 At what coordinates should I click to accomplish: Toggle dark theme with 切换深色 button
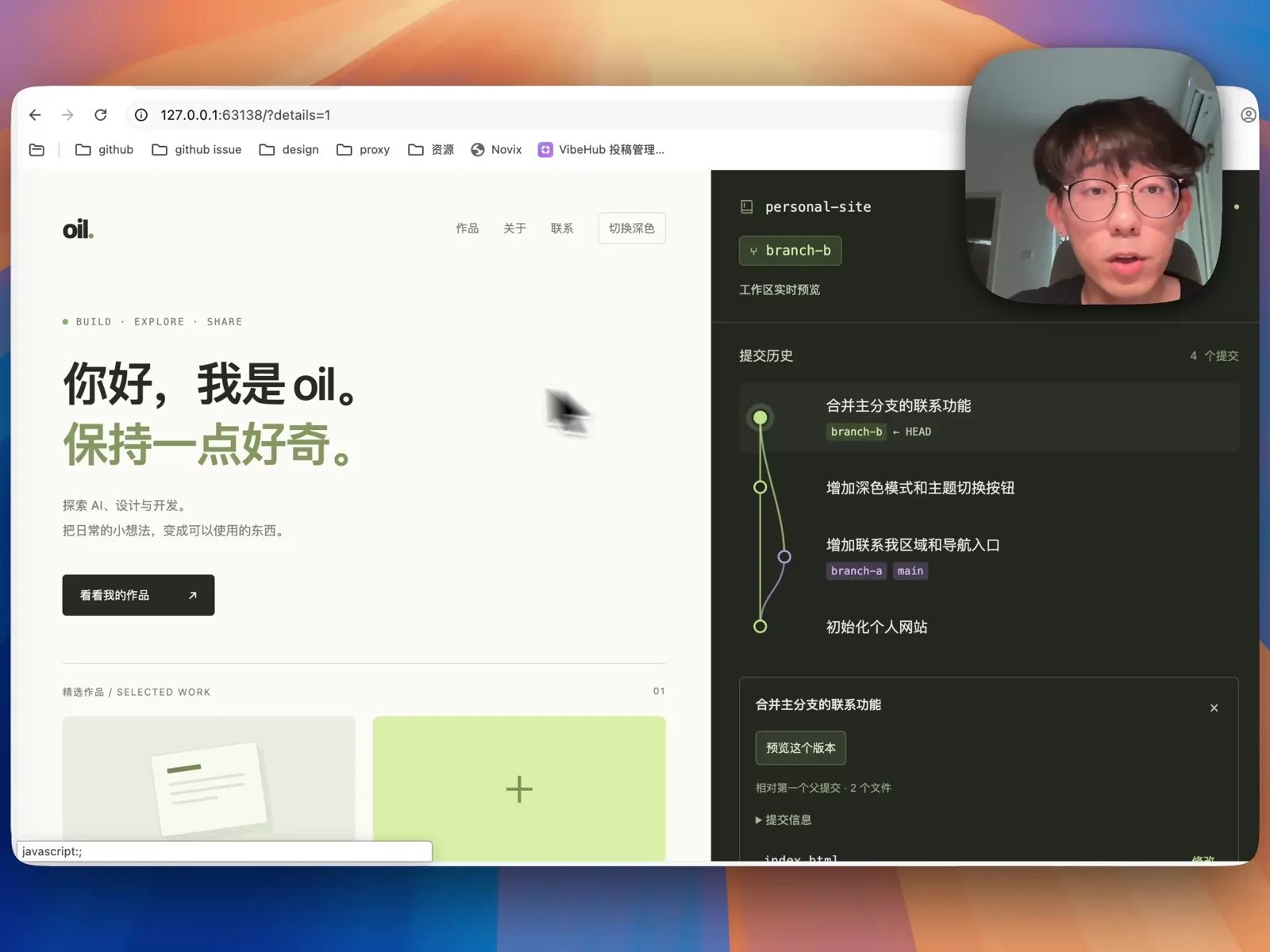(x=632, y=228)
